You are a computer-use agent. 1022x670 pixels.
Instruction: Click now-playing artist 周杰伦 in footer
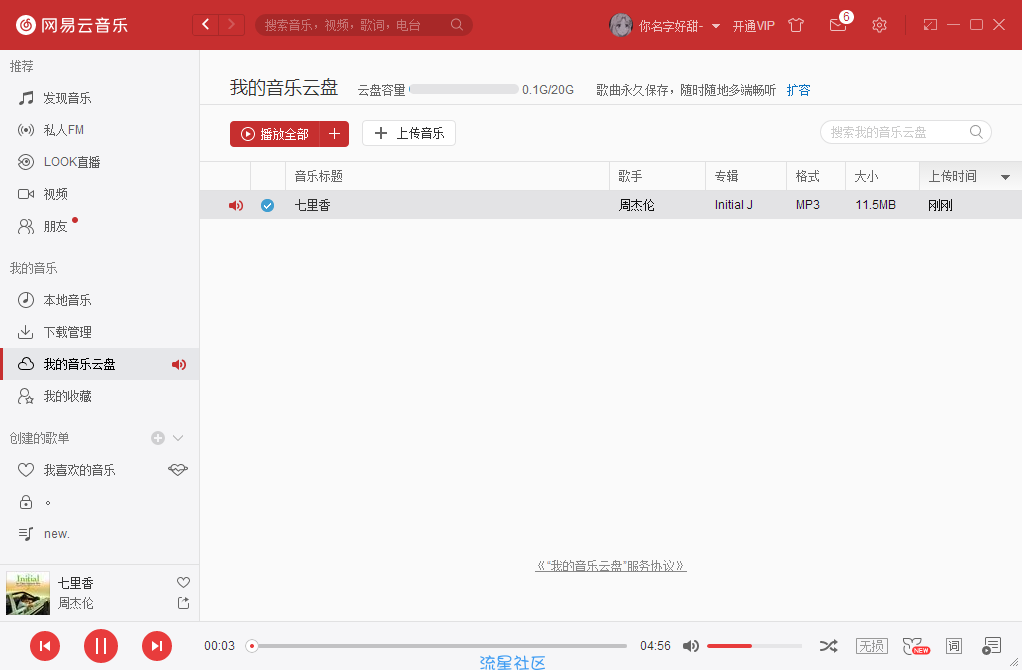coord(76,603)
